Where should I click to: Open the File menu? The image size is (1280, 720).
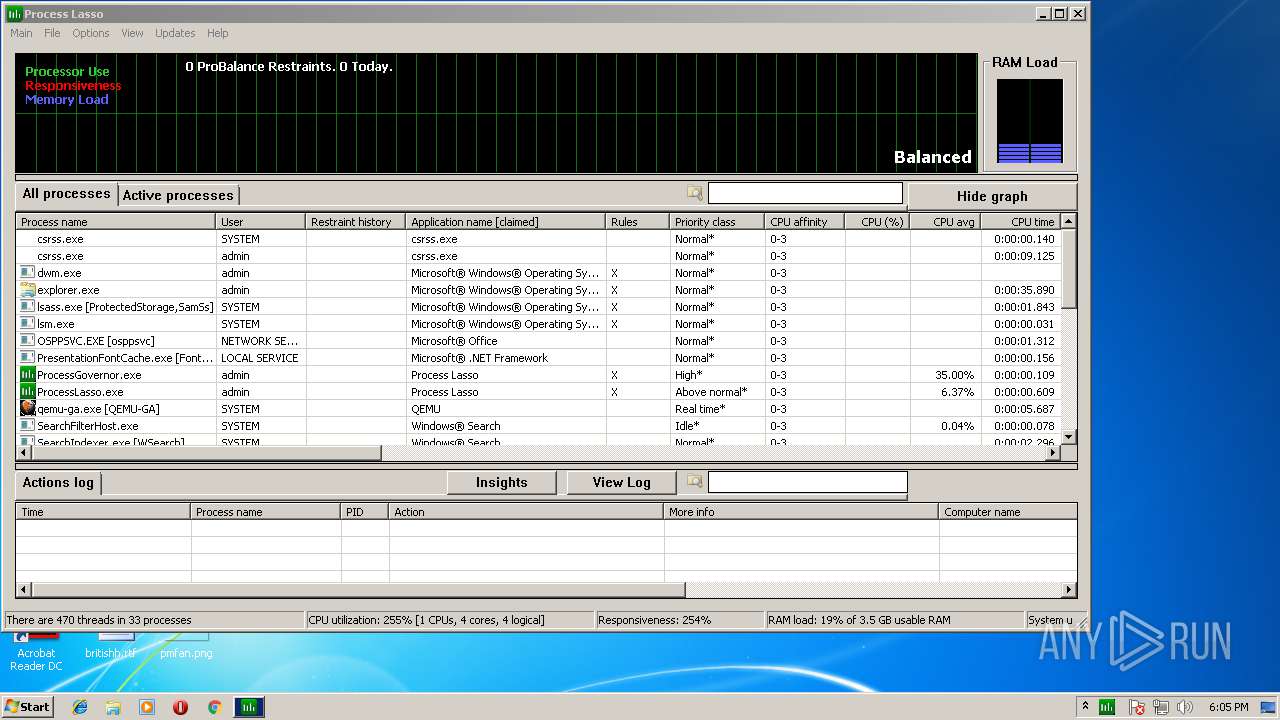(x=52, y=33)
